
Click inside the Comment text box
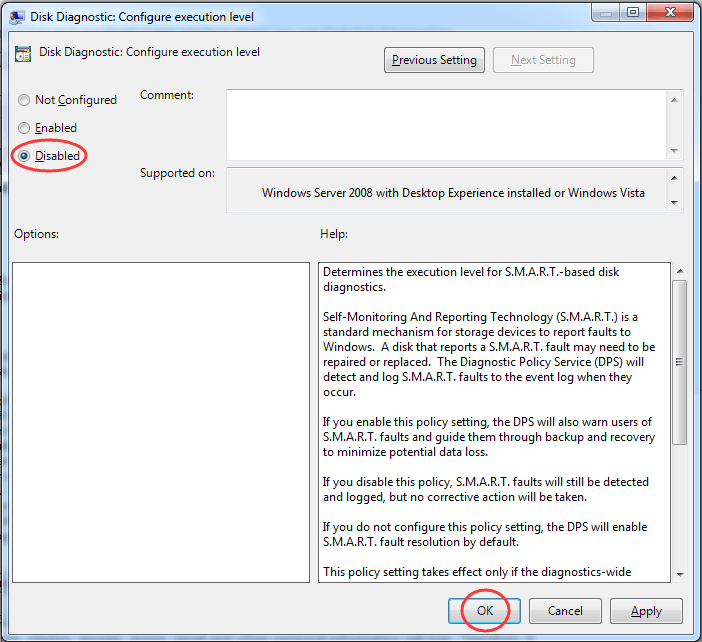(x=446, y=125)
